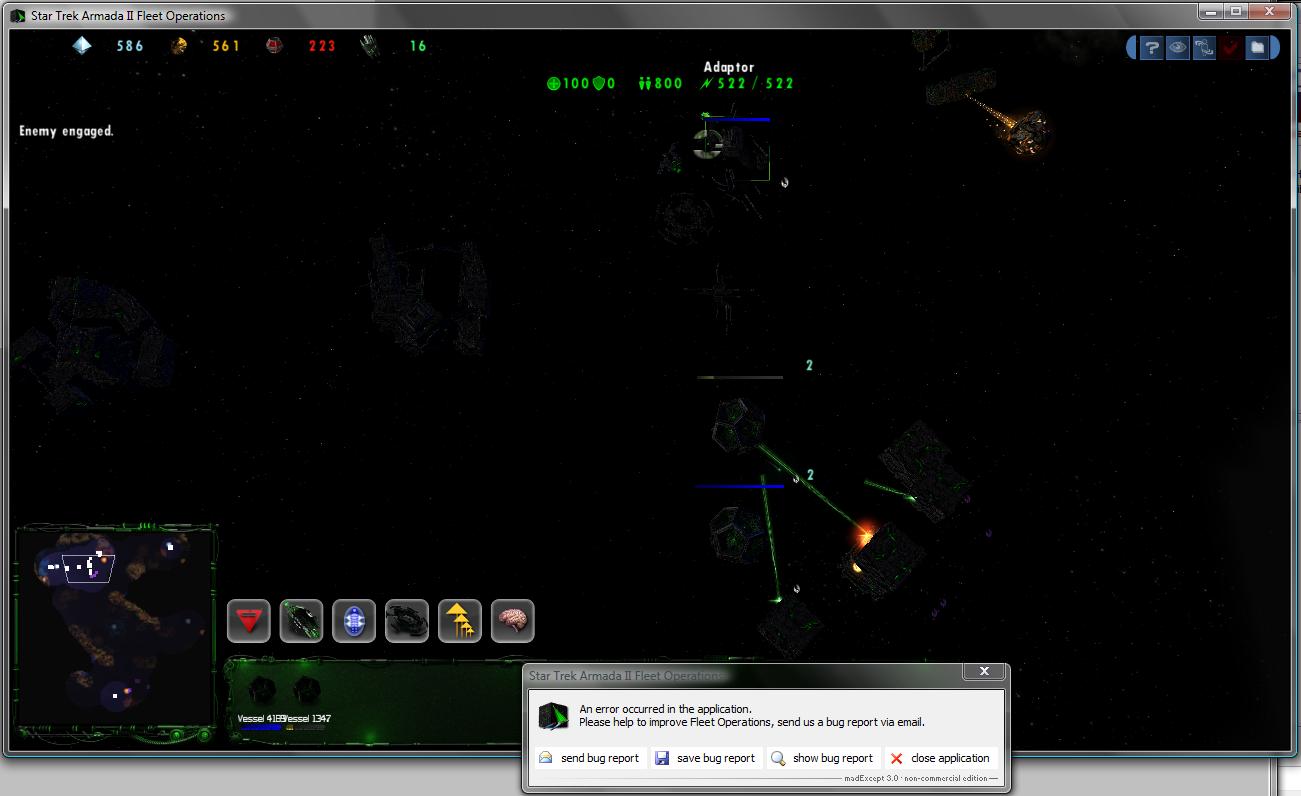Open the folder icon in top-right toolbar

[x=1257, y=48]
